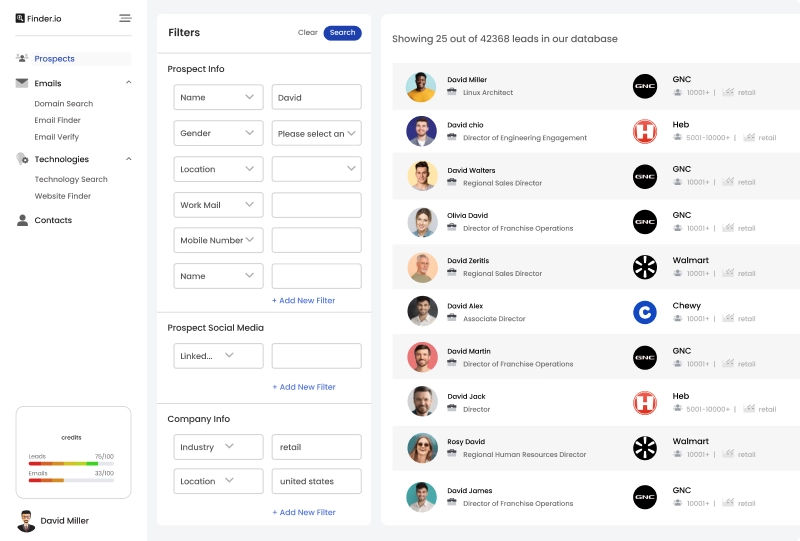Image resolution: width=800 pixels, height=541 pixels.
Task: Open the Linked... social media dropdown
Action: [218, 356]
